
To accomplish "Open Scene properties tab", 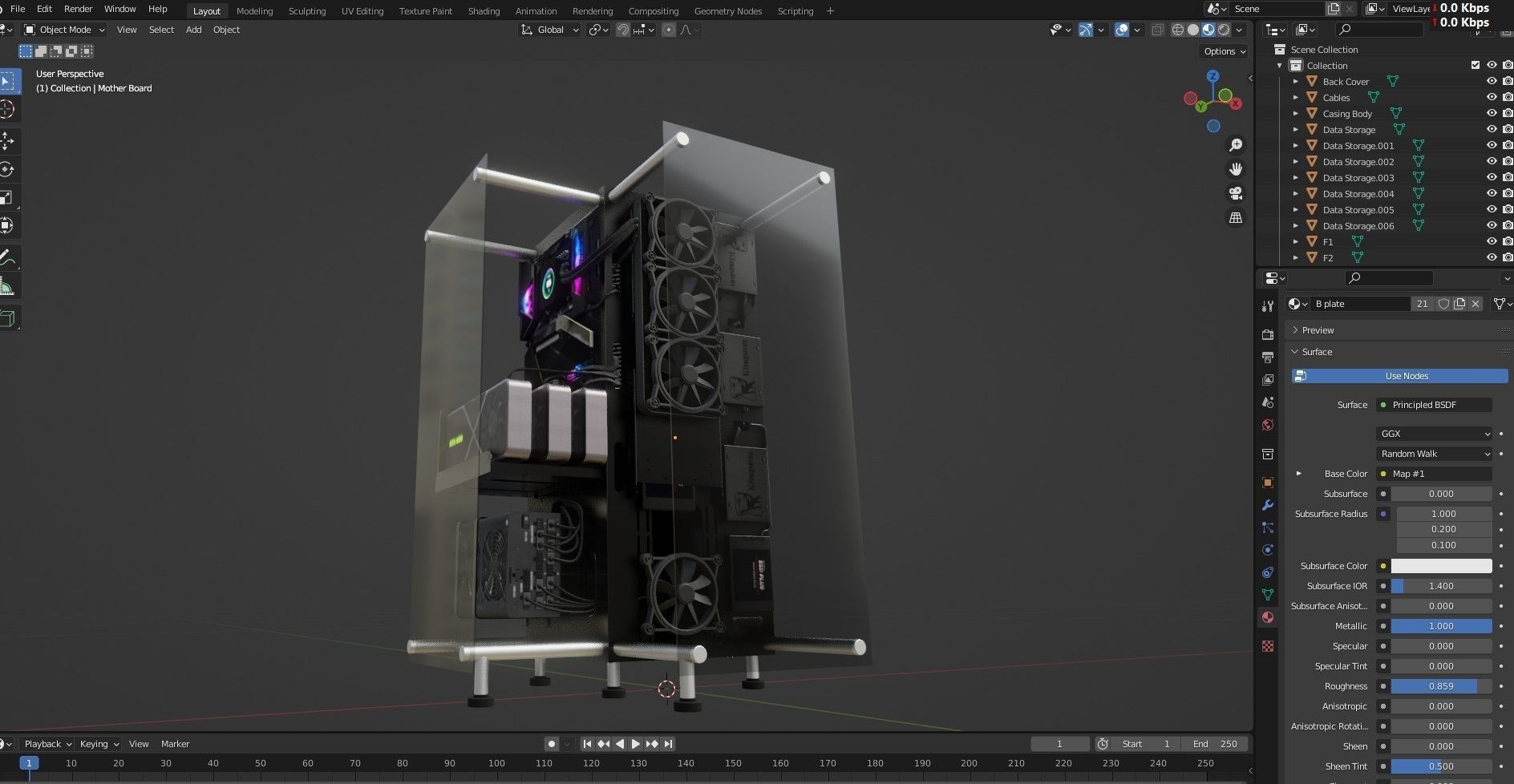I will point(1268,402).
